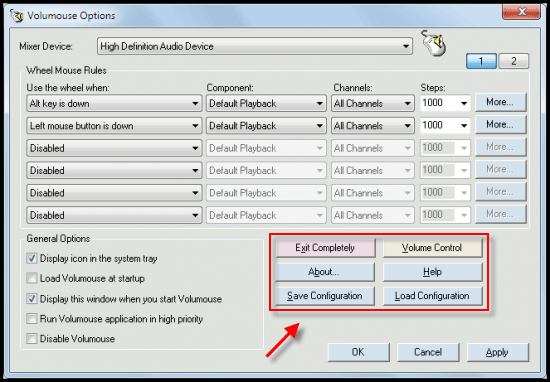Open Channels dropdown for Alt key rule
Screen dimensions: 550x382
[x=373, y=103]
